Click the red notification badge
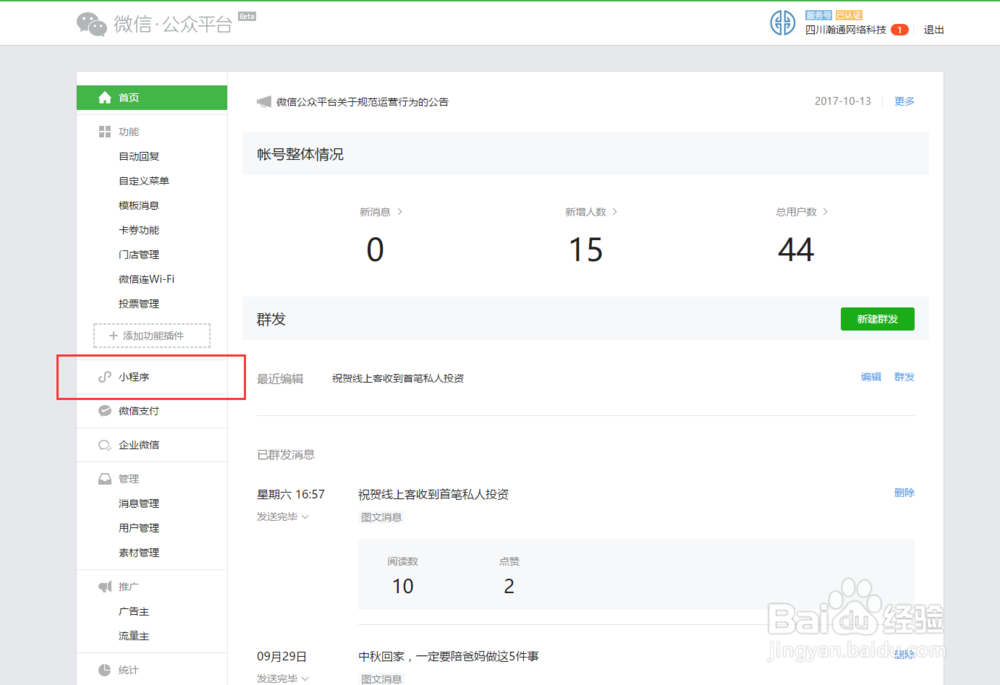The width and height of the screenshot is (1000, 685). (x=898, y=30)
